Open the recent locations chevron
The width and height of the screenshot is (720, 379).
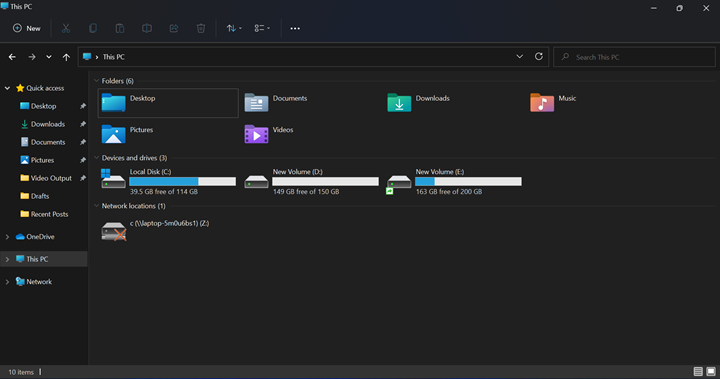tap(49, 57)
